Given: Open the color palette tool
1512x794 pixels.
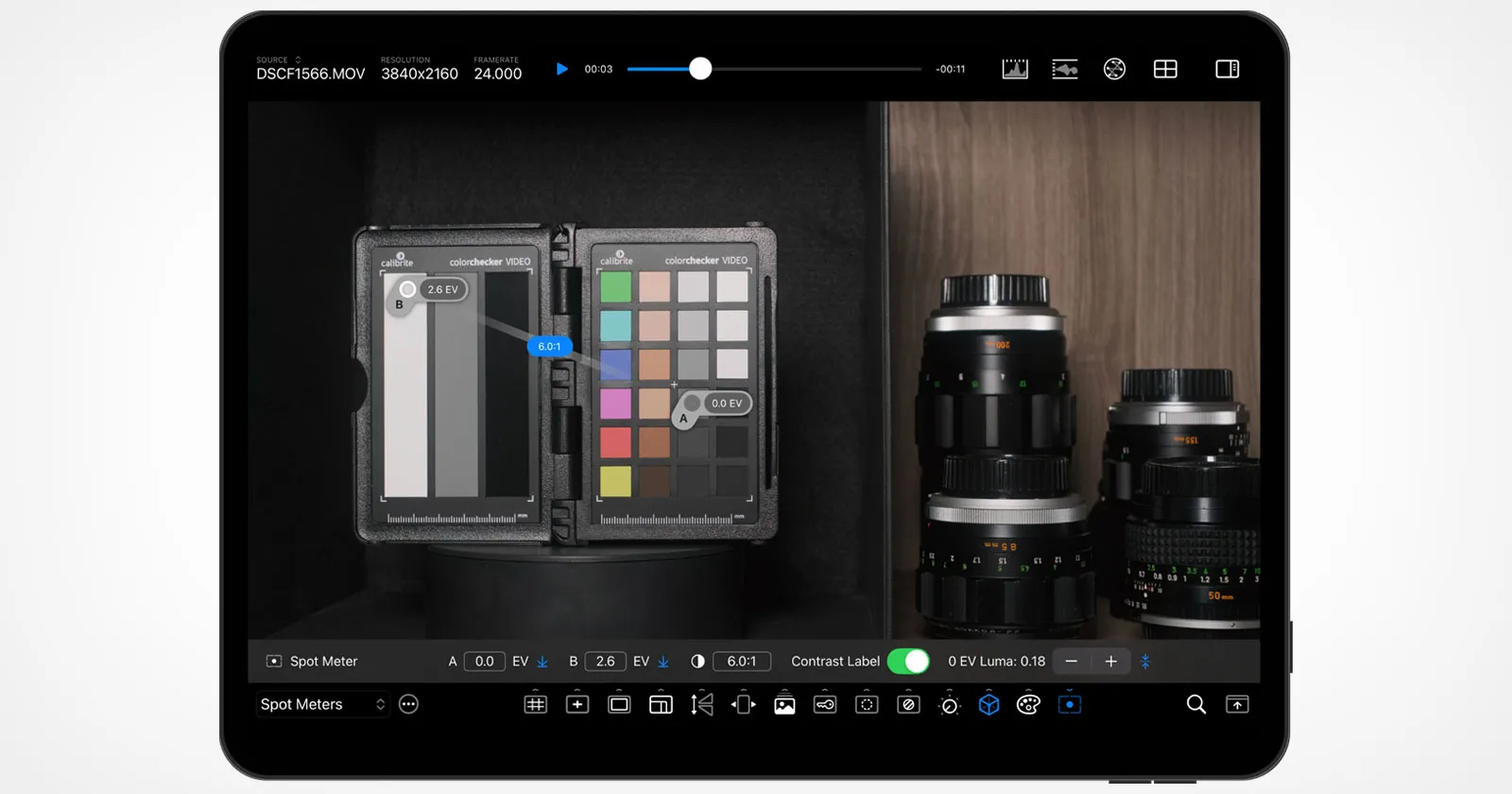Looking at the screenshot, I should pyautogui.click(x=1028, y=704).
